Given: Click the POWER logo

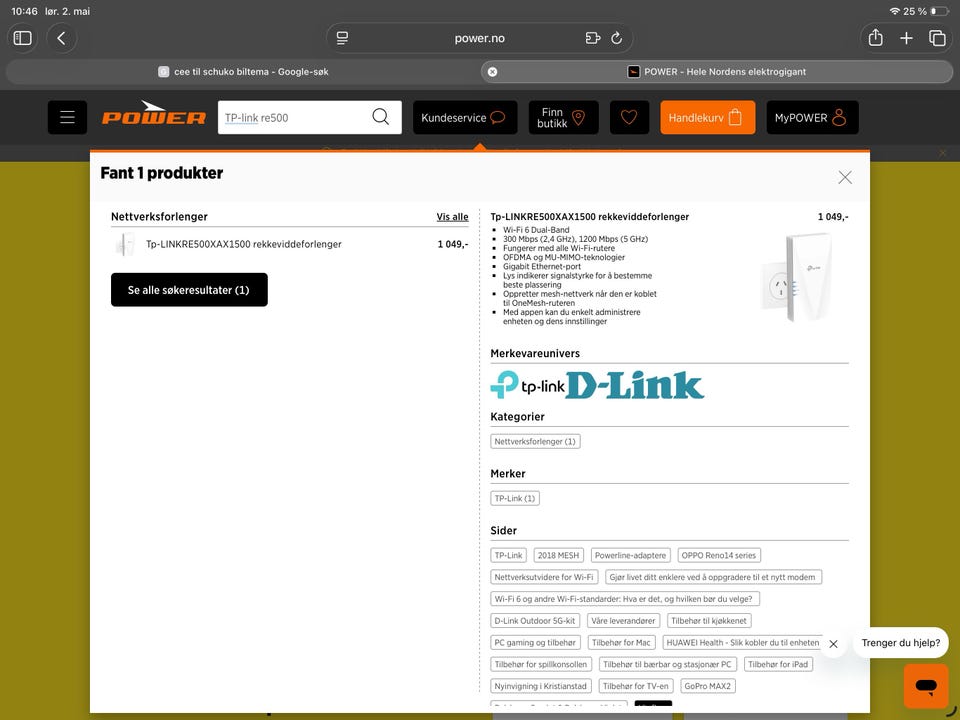Looking at the screenshot, I should pyautogui.click(x=153, y=114).
